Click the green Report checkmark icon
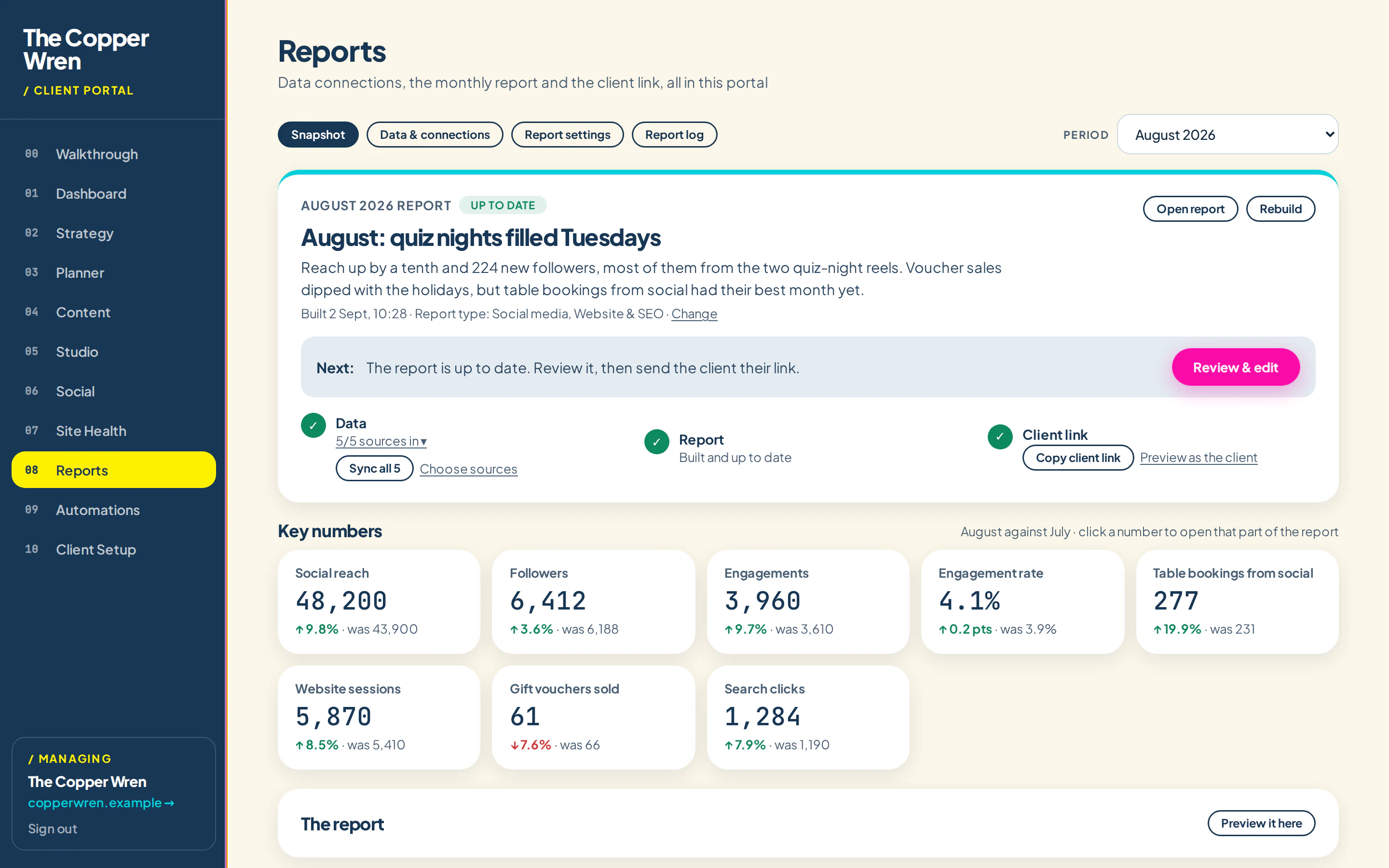The height and width of the screenshot is (868, 1389). [656, 441]
